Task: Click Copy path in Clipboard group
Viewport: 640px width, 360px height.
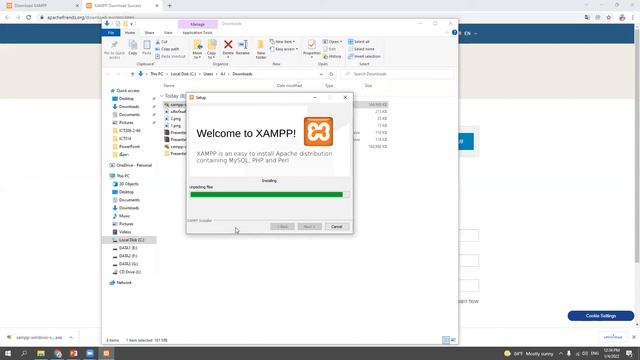Action: [x=167, y=49]
